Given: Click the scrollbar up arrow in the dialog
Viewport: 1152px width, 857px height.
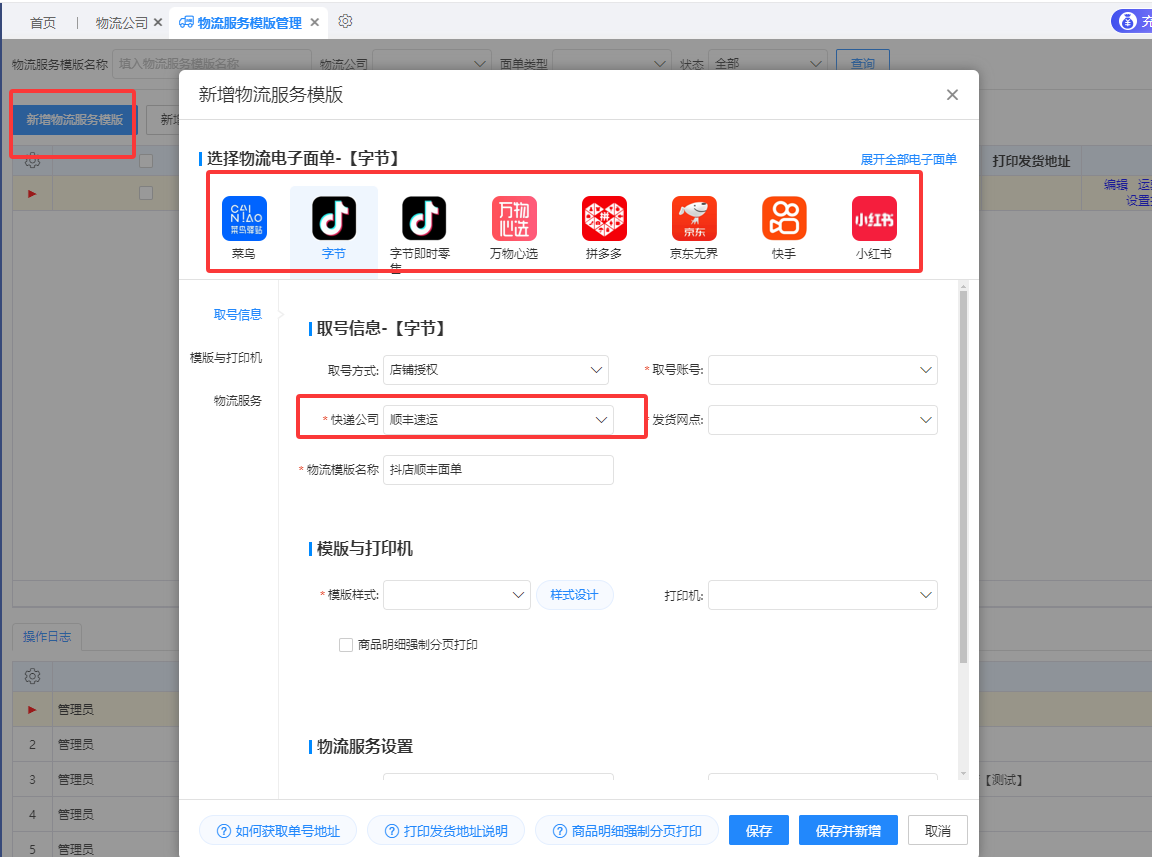Looking at the screenshot, I should (963, 286).
